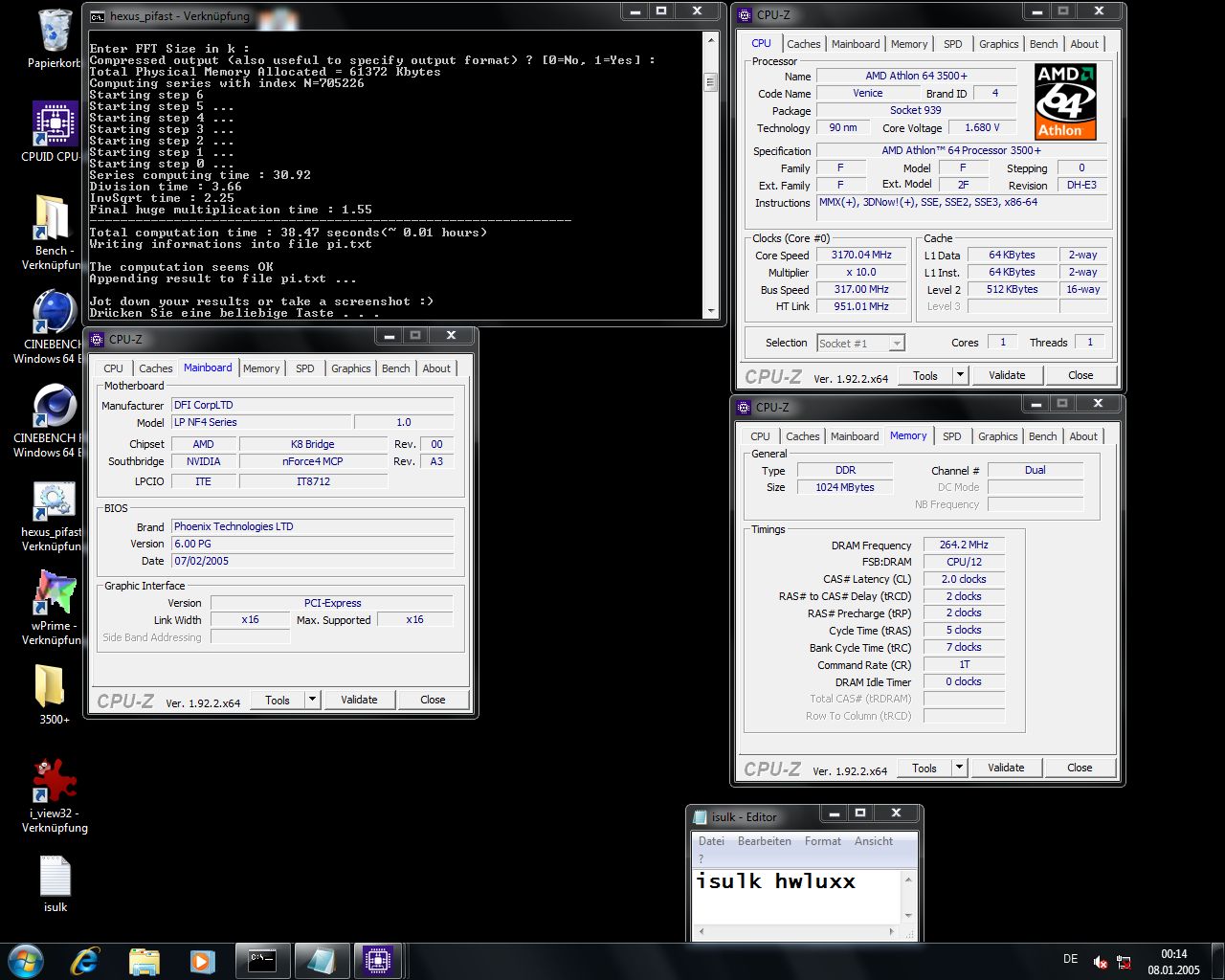The width and height of the screenshot is (1225, 980).
Task: Click Tools button in Mainboard window
Action: coord(278,700)
